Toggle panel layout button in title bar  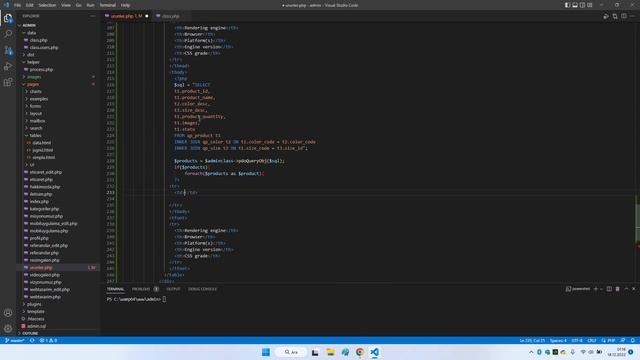click(x=575, y=5)
